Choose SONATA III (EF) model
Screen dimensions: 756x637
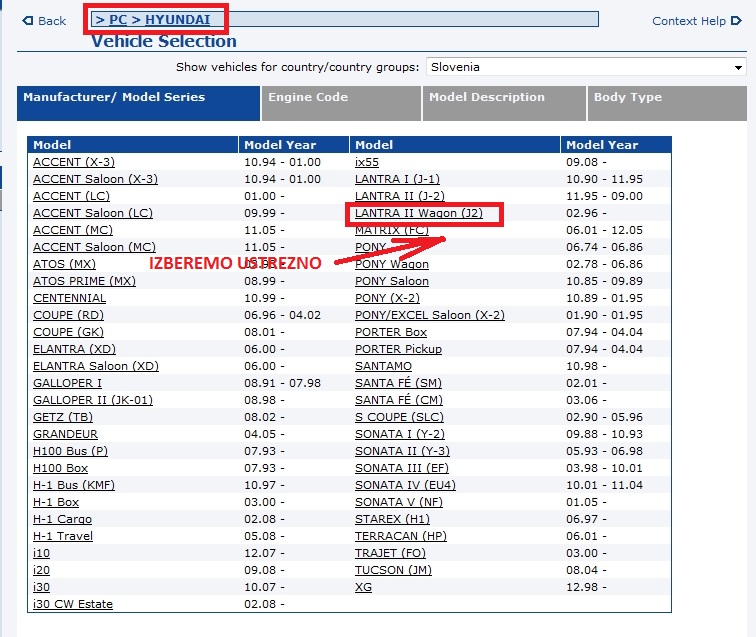pyautogui.click(x=402, y=468)
